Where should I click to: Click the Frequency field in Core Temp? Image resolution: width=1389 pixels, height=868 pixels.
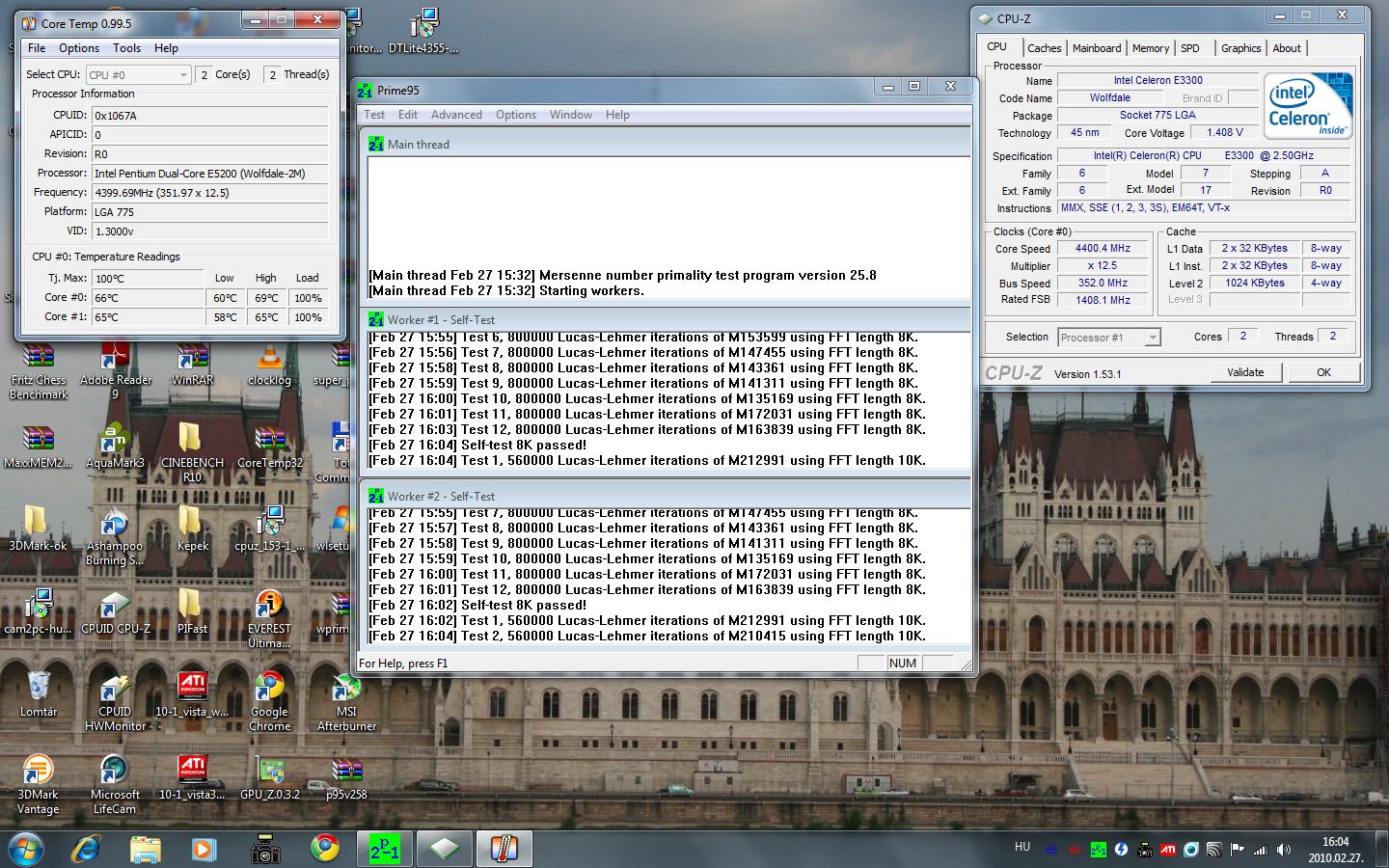click(209, 193)
